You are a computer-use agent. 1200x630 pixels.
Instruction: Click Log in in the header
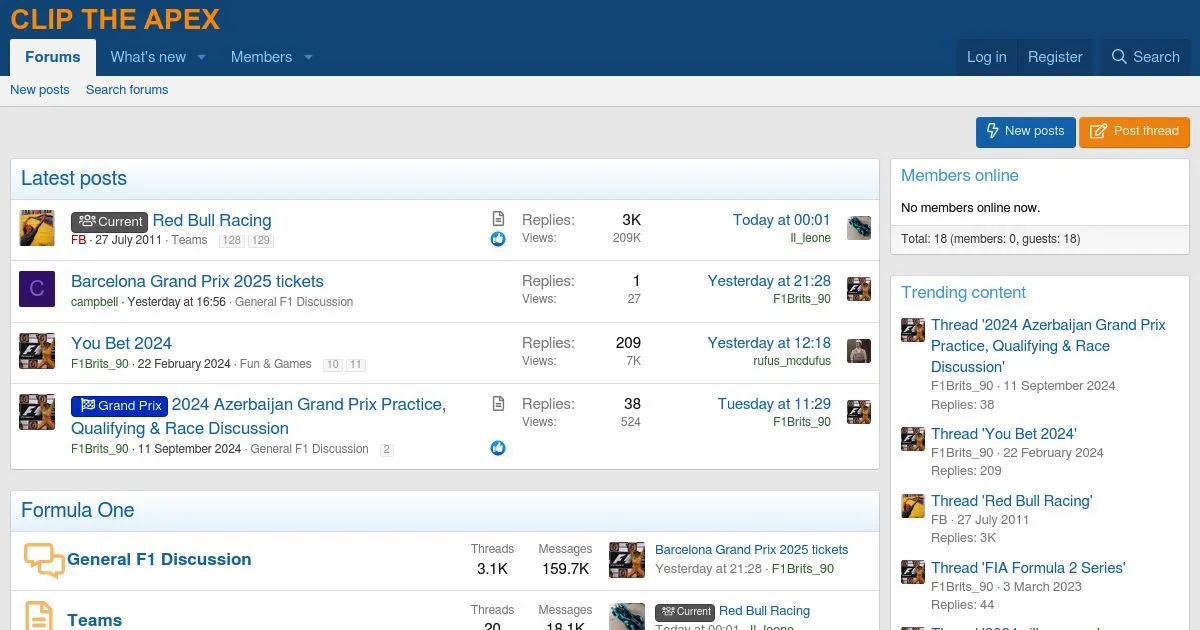[986, 57]
